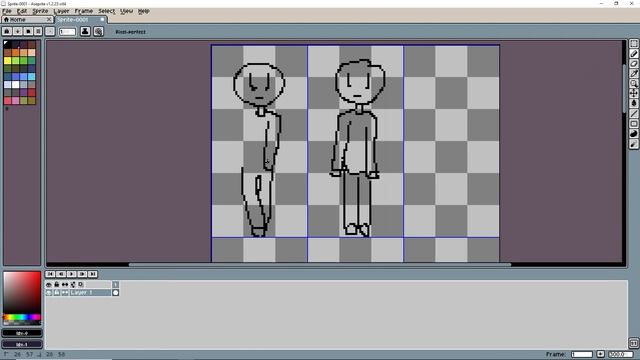
Task: Select the Layer 1 cel in frame 1
Action: 116,293
